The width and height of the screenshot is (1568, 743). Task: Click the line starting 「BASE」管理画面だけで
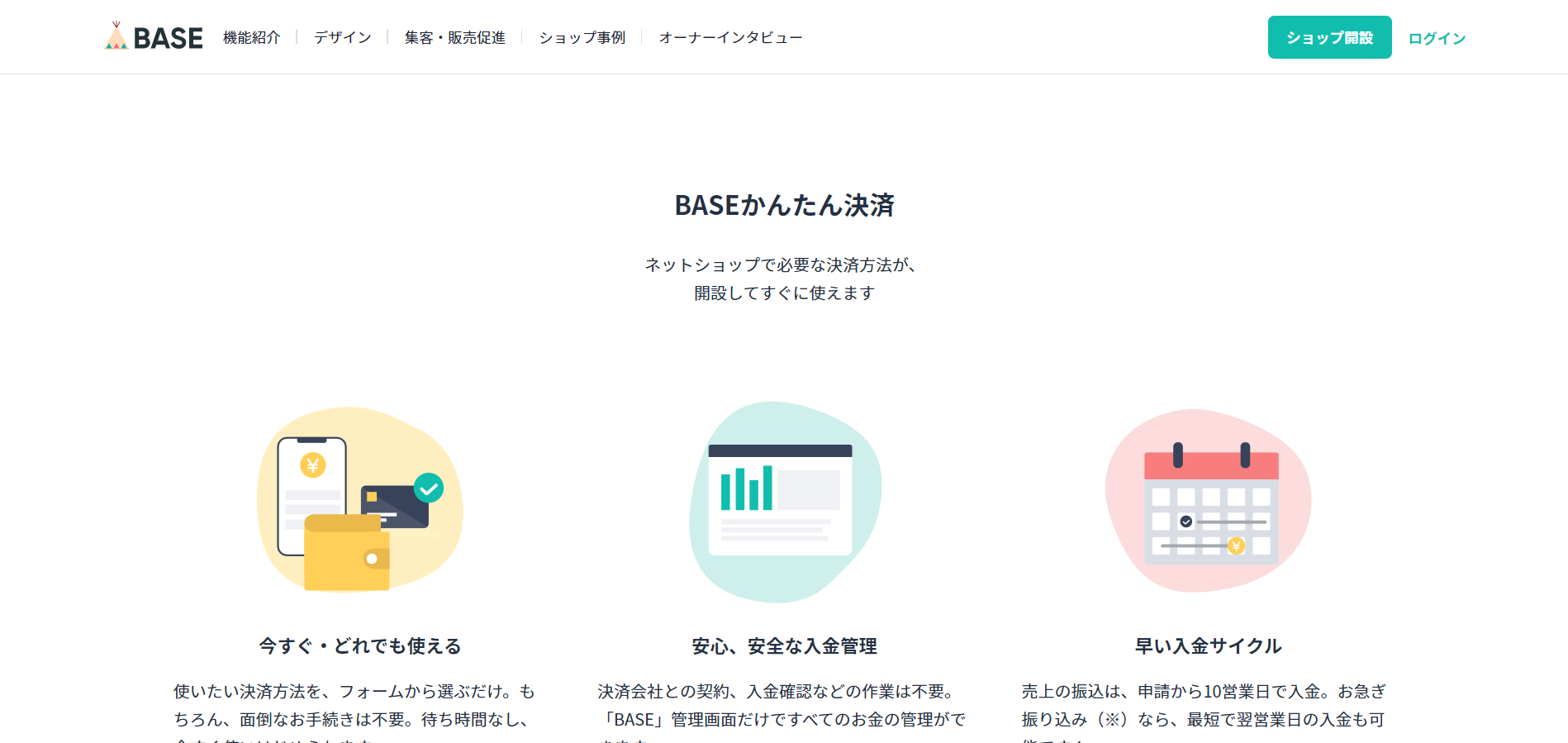tap(782, 720)
